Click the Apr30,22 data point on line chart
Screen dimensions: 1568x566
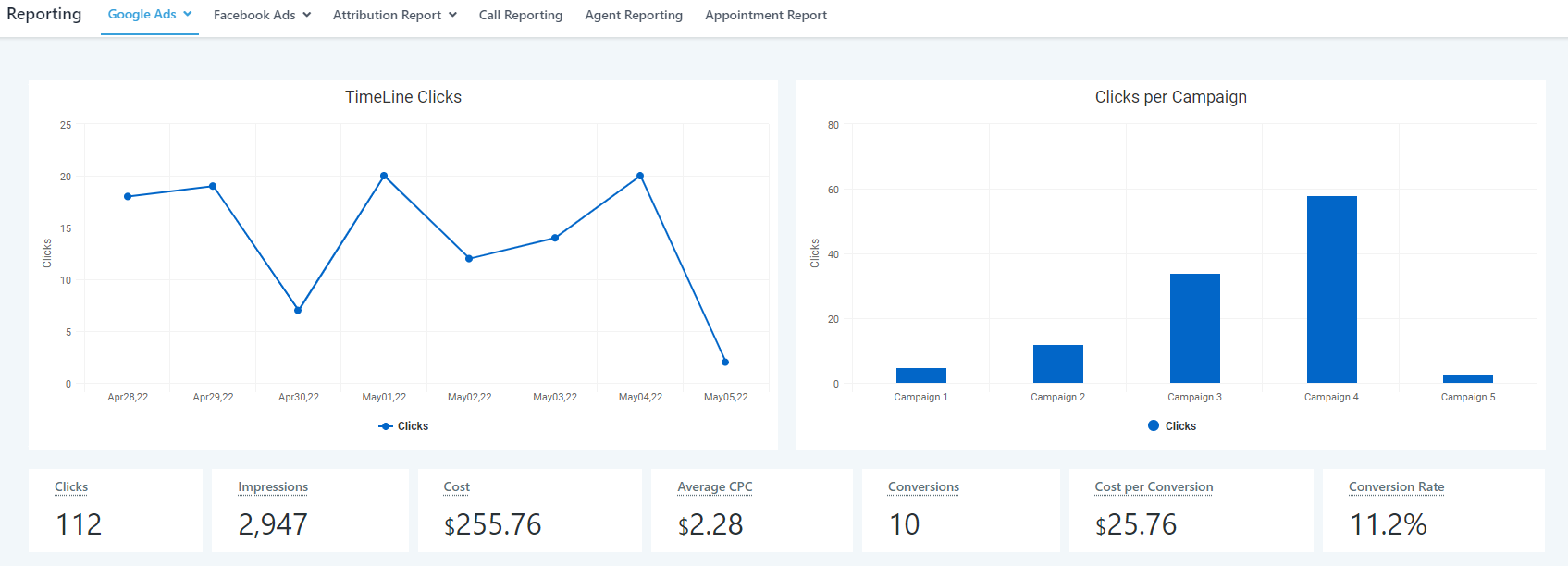(x=298, y=311)
